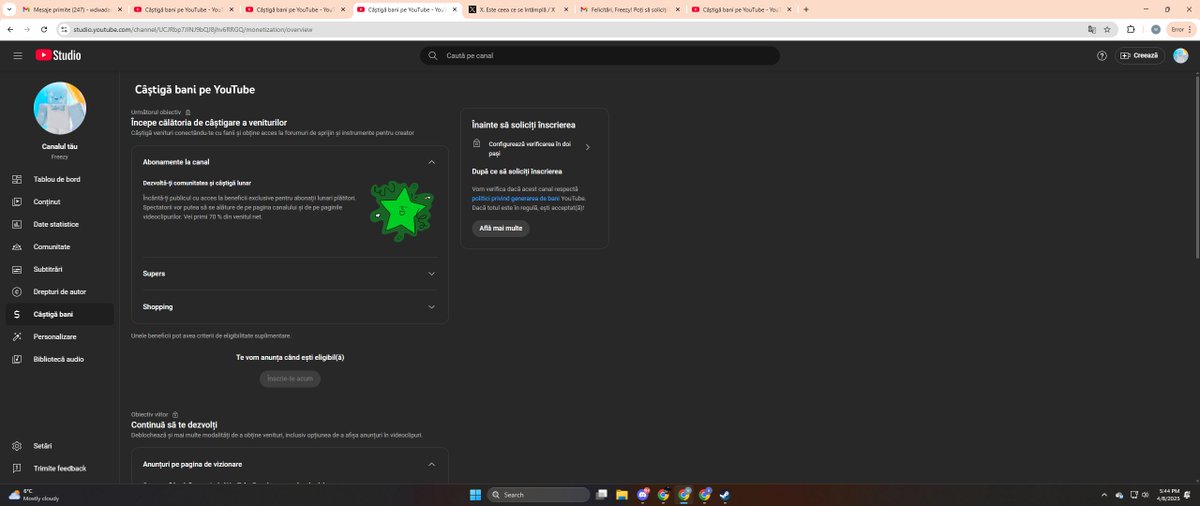Focus the Caută pe canal search field
The width and height of the screenshot is (1200, 506).
600,56
